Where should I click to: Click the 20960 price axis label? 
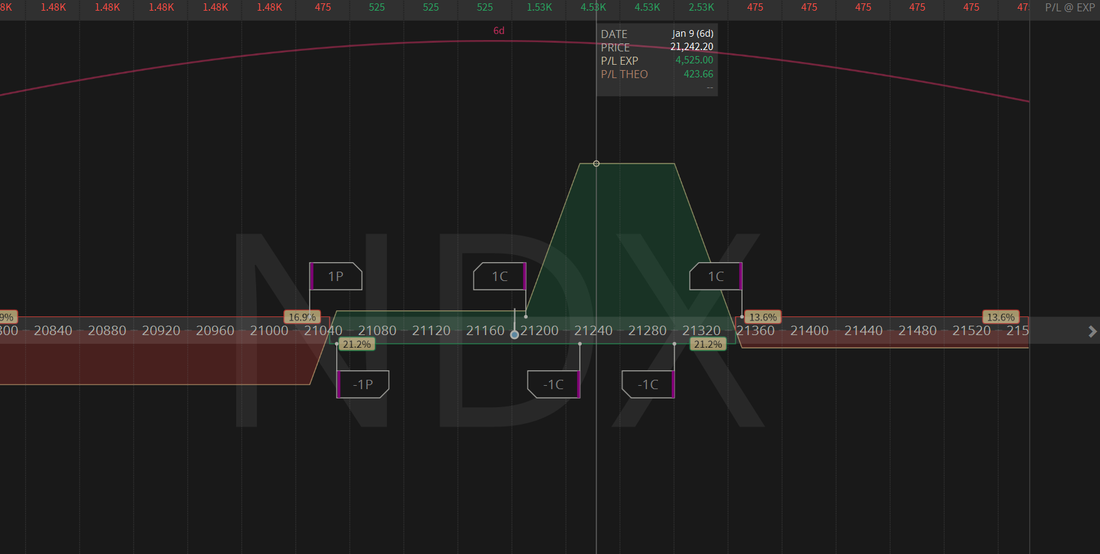[x=215, y=330]
